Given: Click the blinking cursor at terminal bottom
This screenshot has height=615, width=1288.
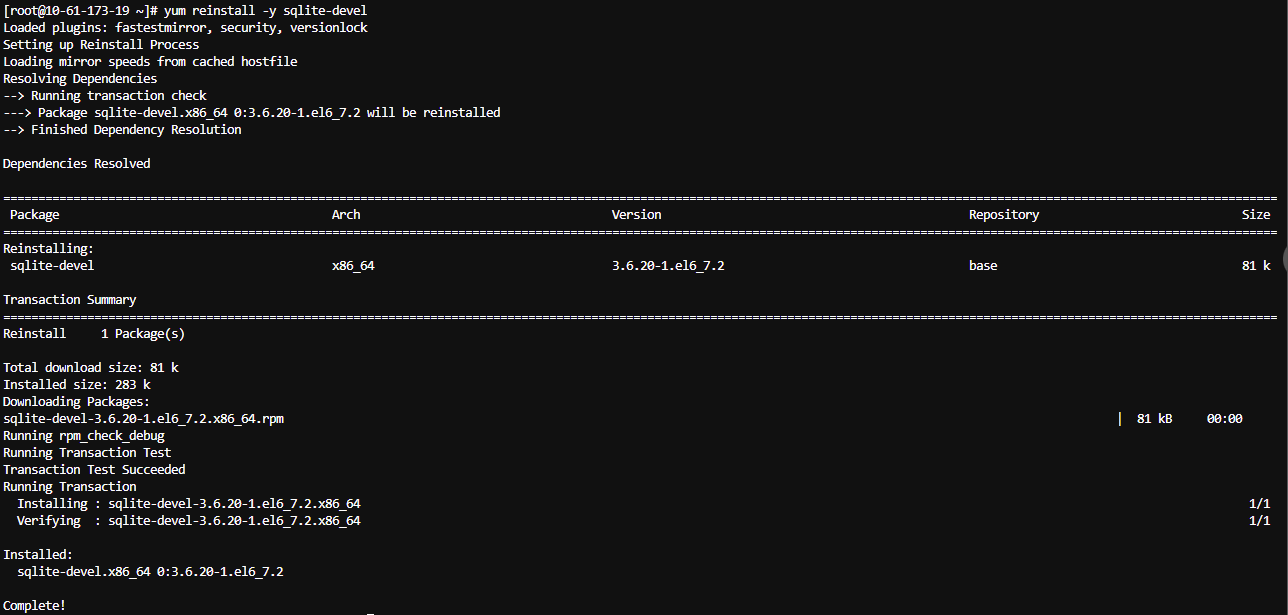Looking at the screenshot, I should click(370, 612).
